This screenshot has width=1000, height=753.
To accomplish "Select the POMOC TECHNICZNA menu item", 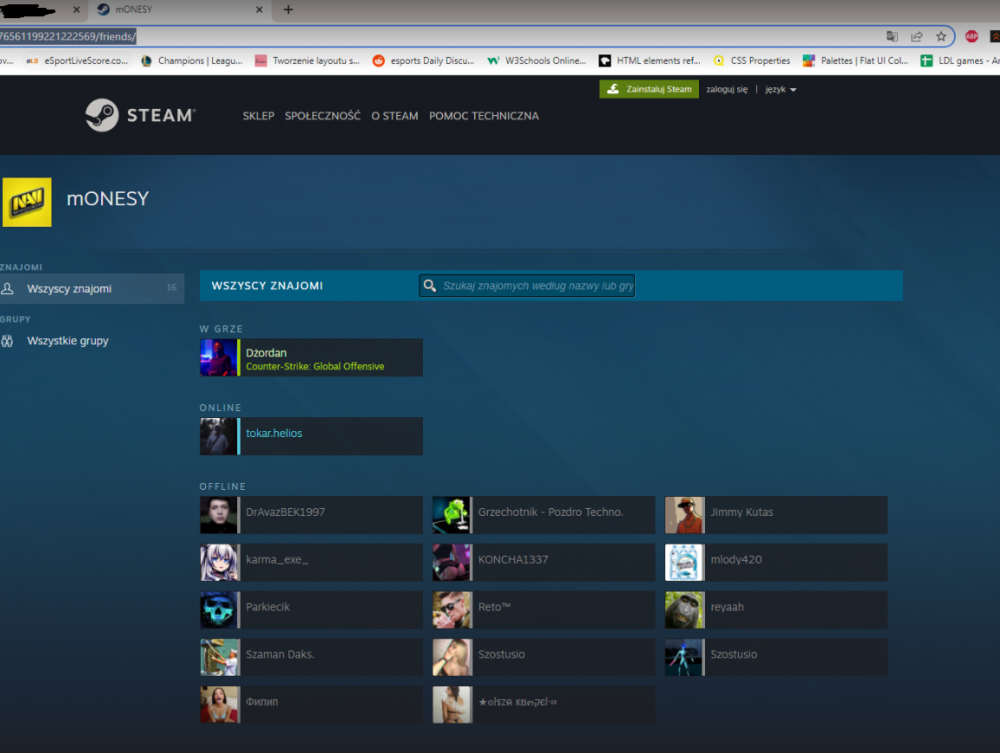I will tap(484, 116).
